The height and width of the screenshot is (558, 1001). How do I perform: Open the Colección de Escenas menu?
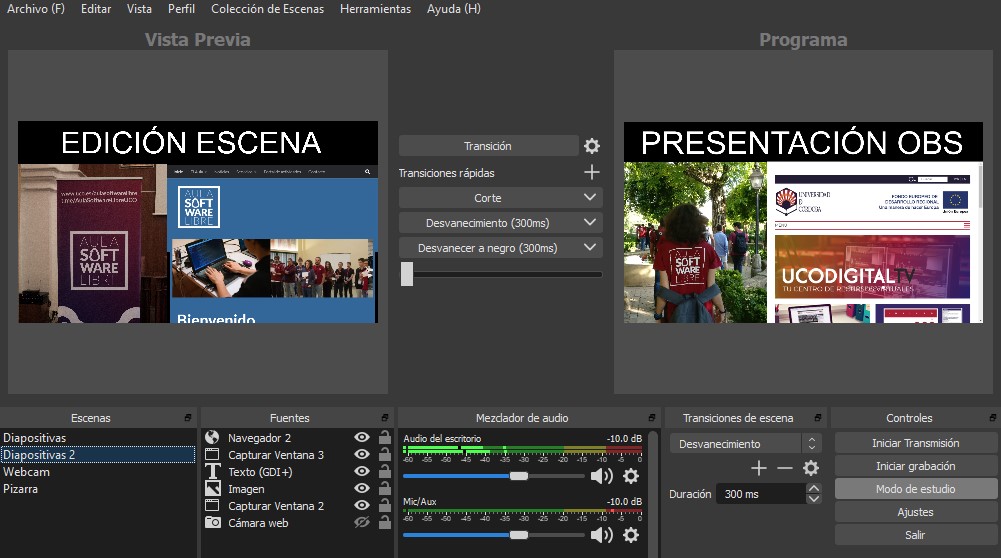click(x=267, y=9)
